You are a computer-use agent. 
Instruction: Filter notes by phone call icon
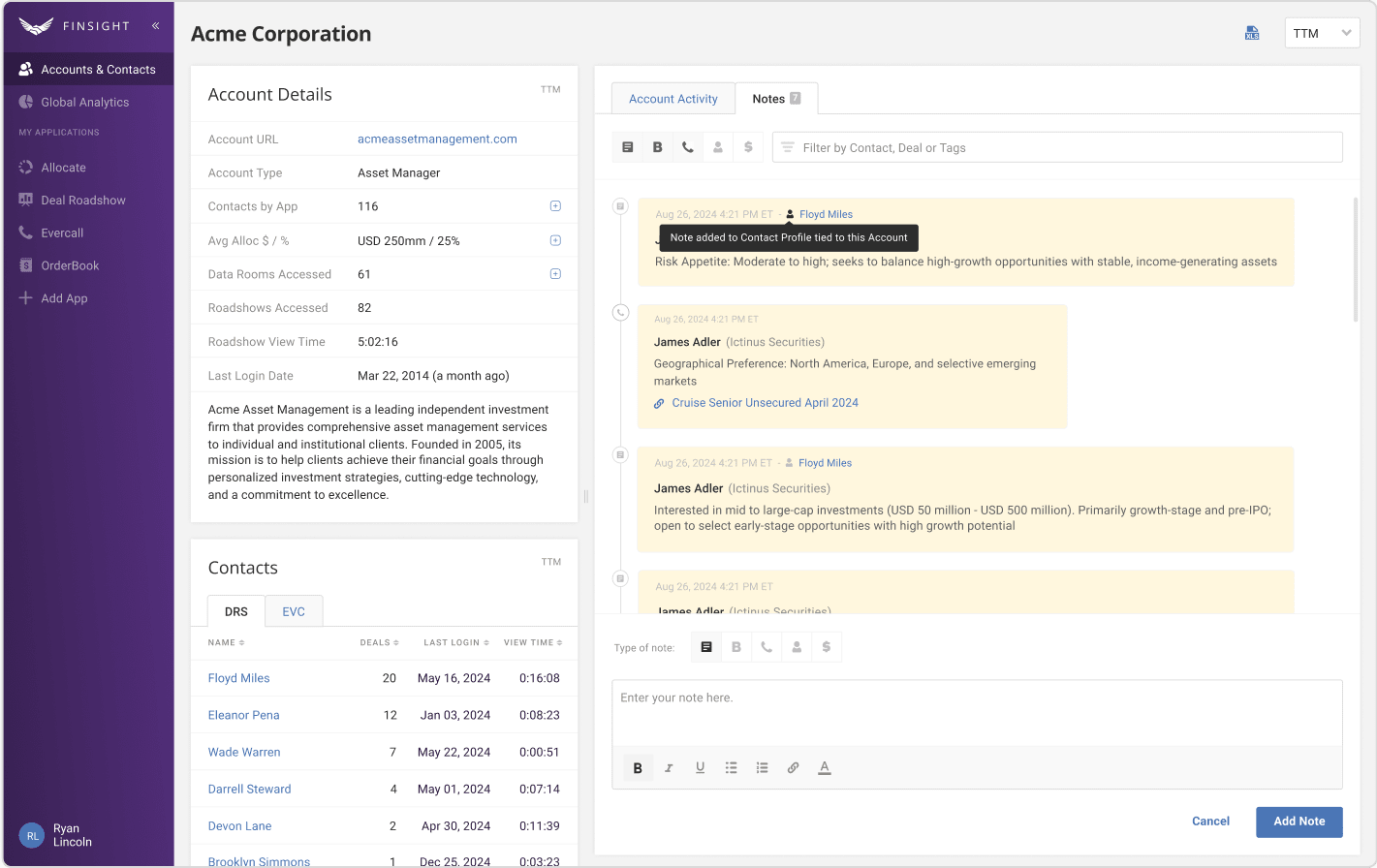687,147
